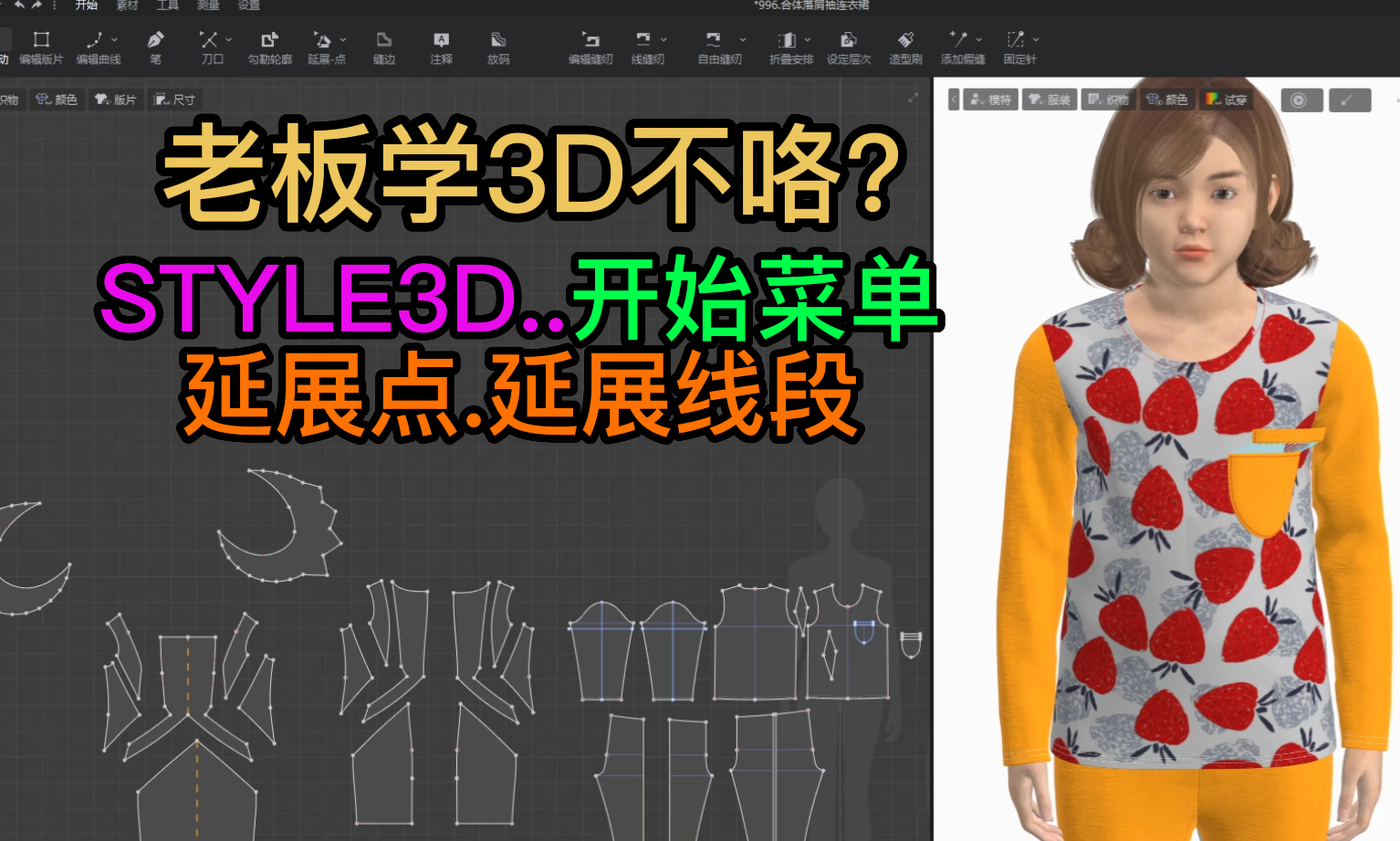Select the 造型刷 styling brush tool
Image resolution: width=1400 pixels, height=841 pixels.
coord(905,47)
